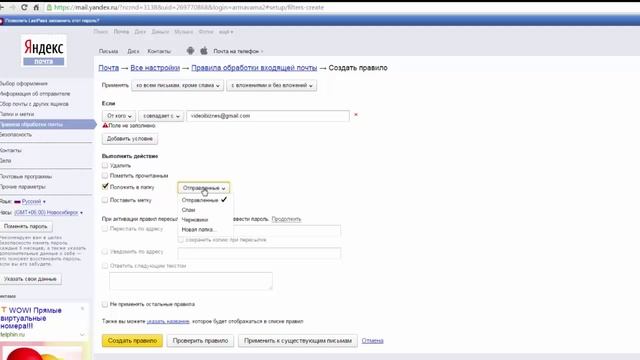Open Сбор почты с других ящиков
Image resolution: width=640 pixels, height=360 pixels.
[x=34, y=104]
